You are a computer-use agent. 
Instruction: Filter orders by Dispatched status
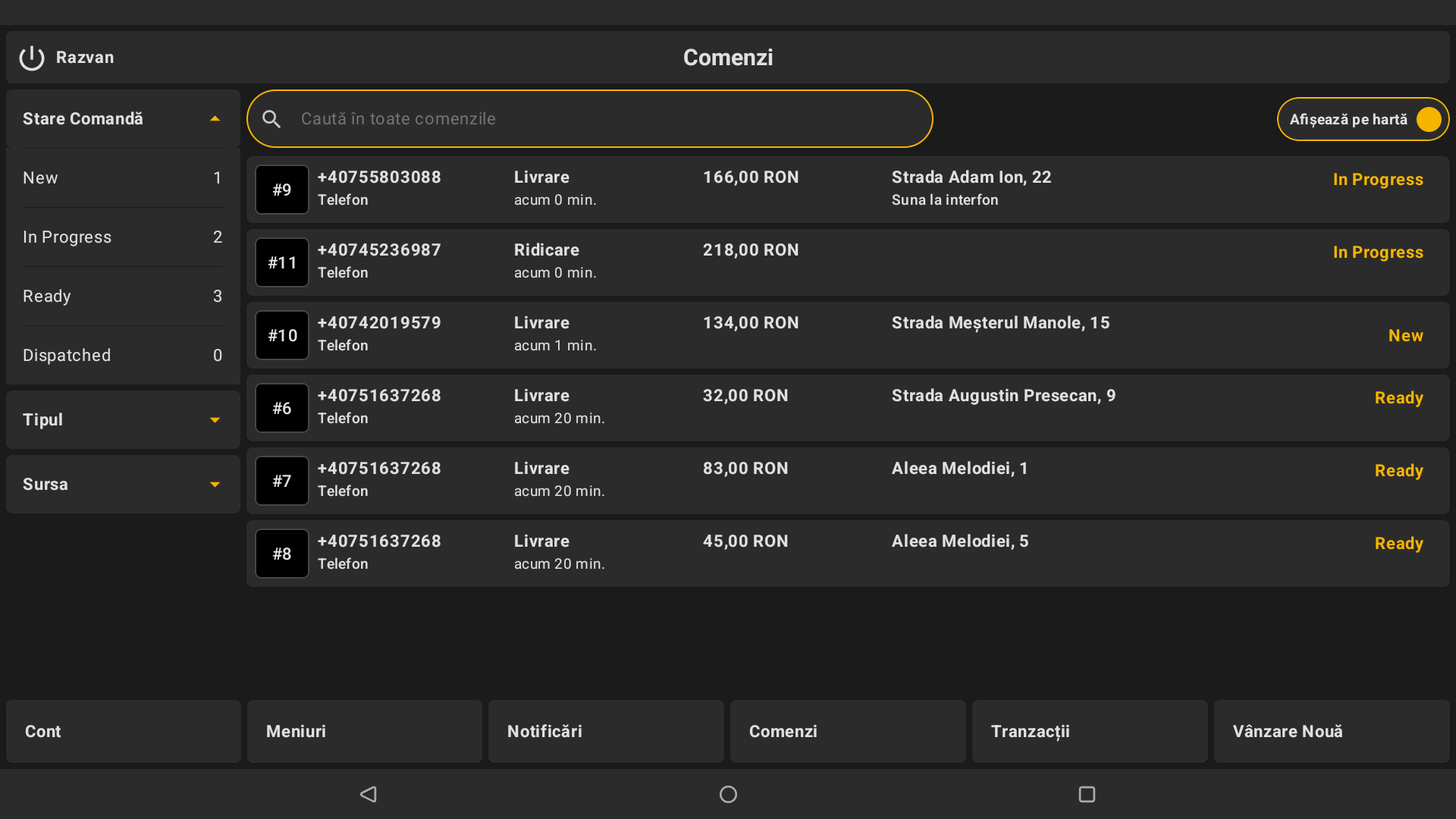pos(123,356)
